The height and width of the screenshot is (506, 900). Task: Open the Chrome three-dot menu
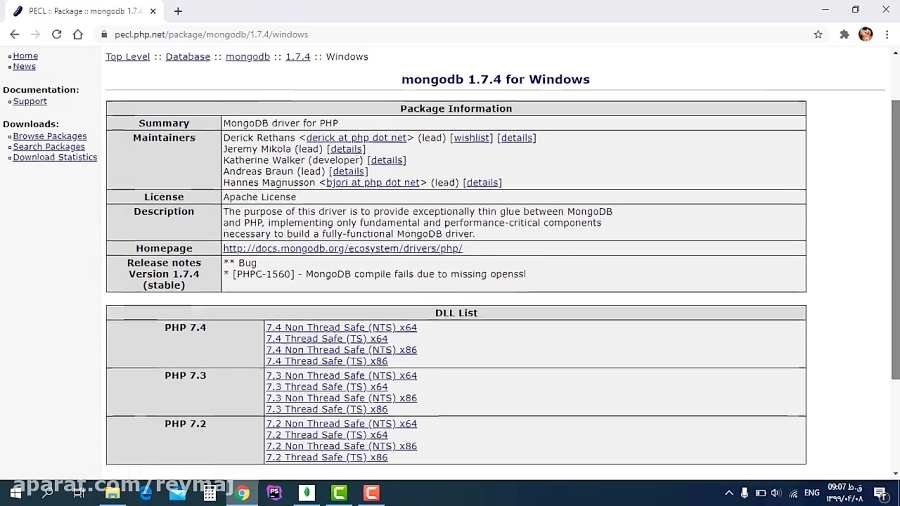(886, 34)
